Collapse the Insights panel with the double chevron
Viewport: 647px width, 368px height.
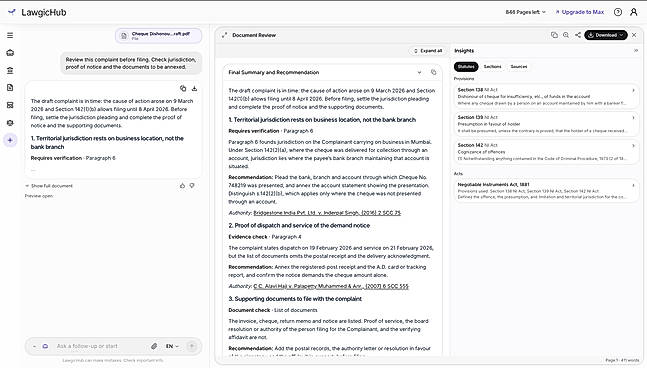[636, 51]
